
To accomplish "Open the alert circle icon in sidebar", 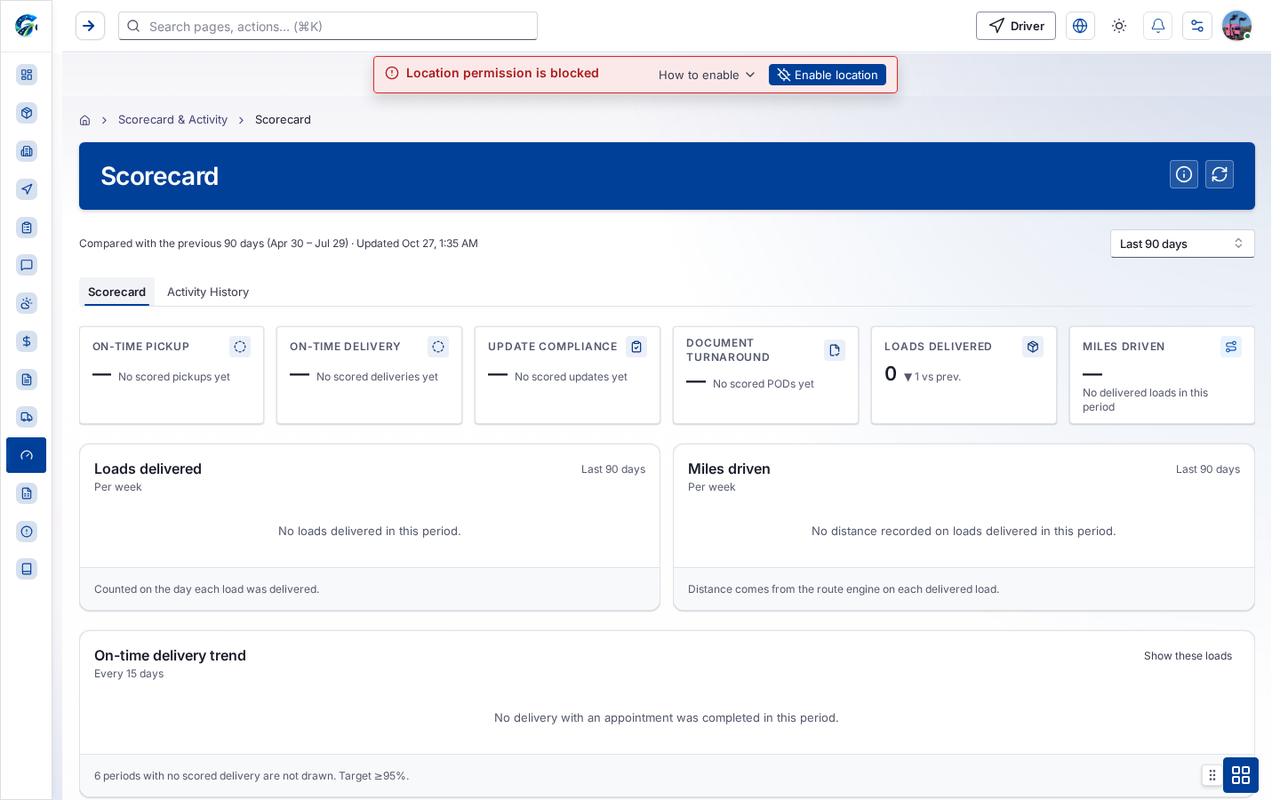I will click(27, 531).
